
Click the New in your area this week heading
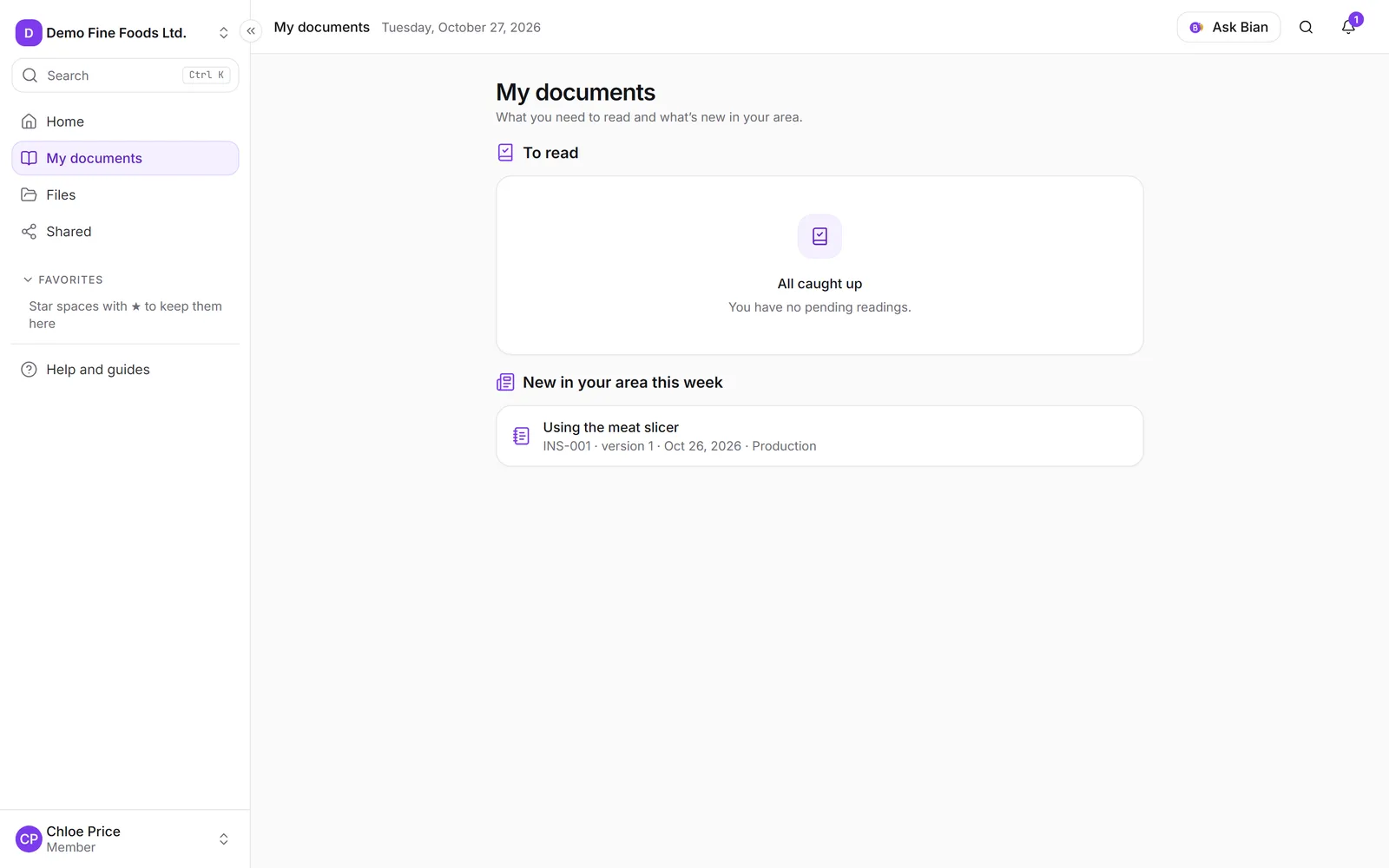(622, 383)
